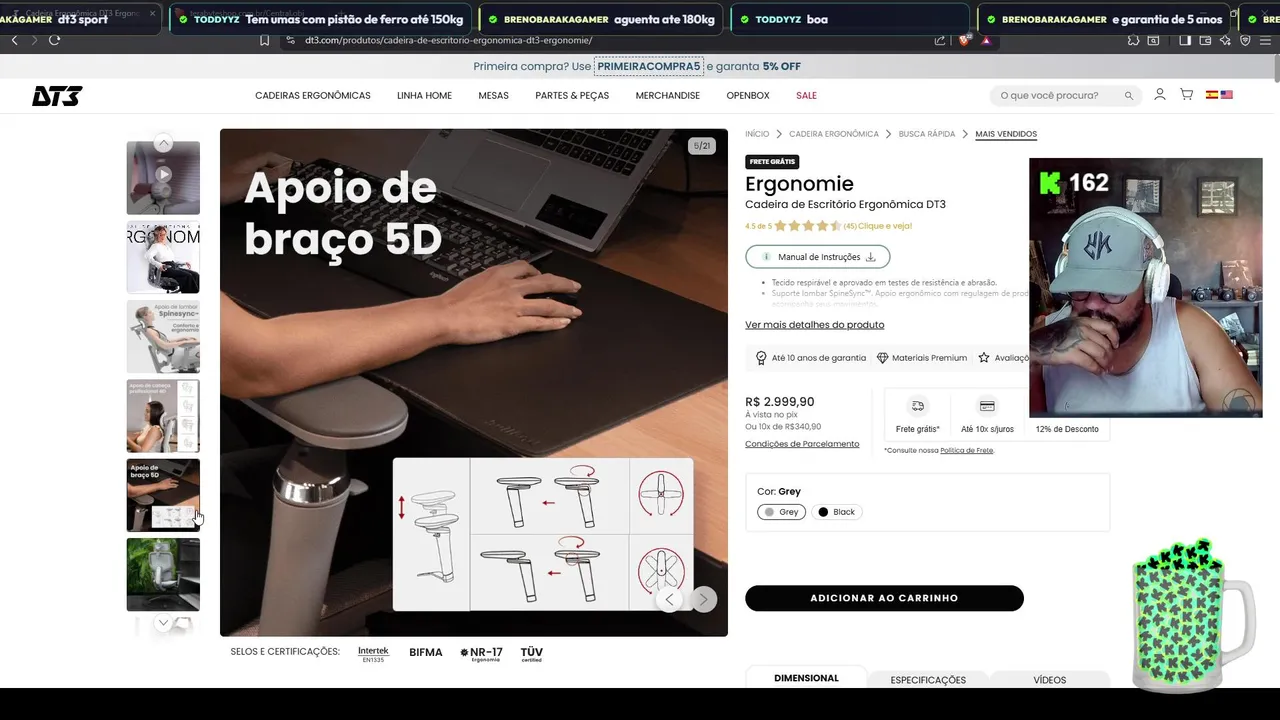Click the star Avaliações badge
1280x720 pixels.
point(1004,358)
